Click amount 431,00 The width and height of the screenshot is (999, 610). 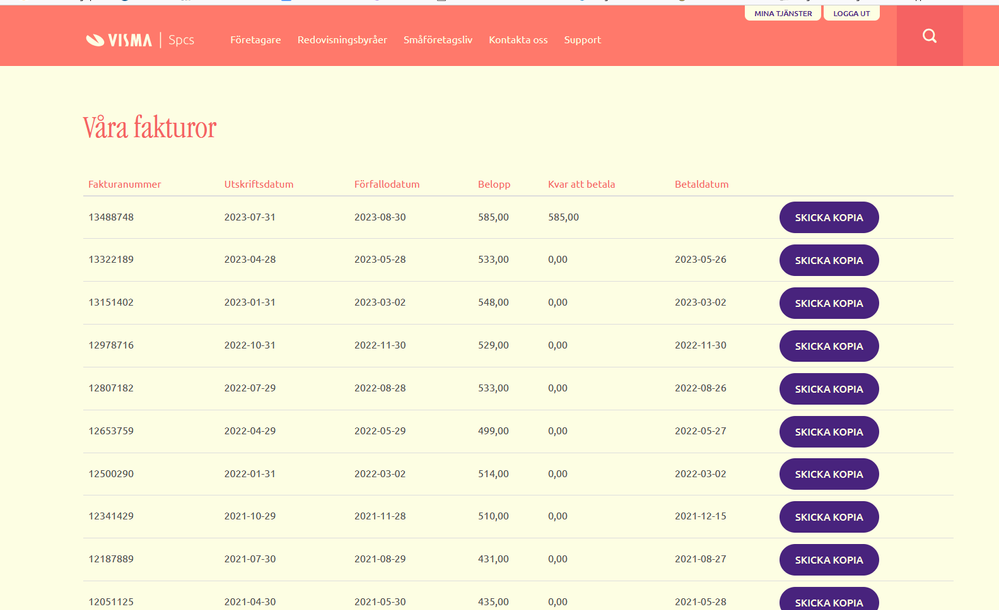[493, 559]
